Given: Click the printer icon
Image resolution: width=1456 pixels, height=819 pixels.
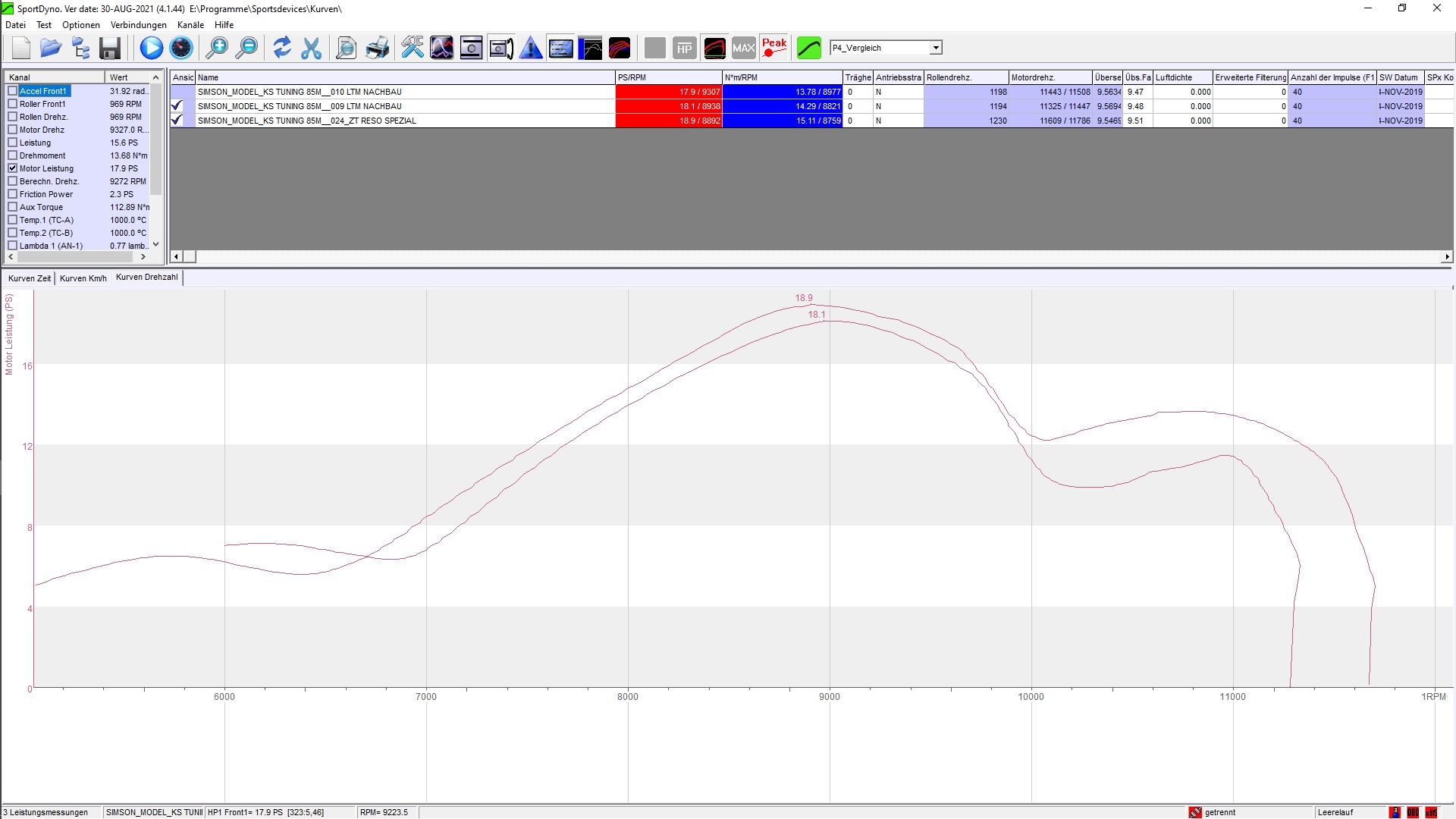Looking at the screenshot, I should [377, 48].
